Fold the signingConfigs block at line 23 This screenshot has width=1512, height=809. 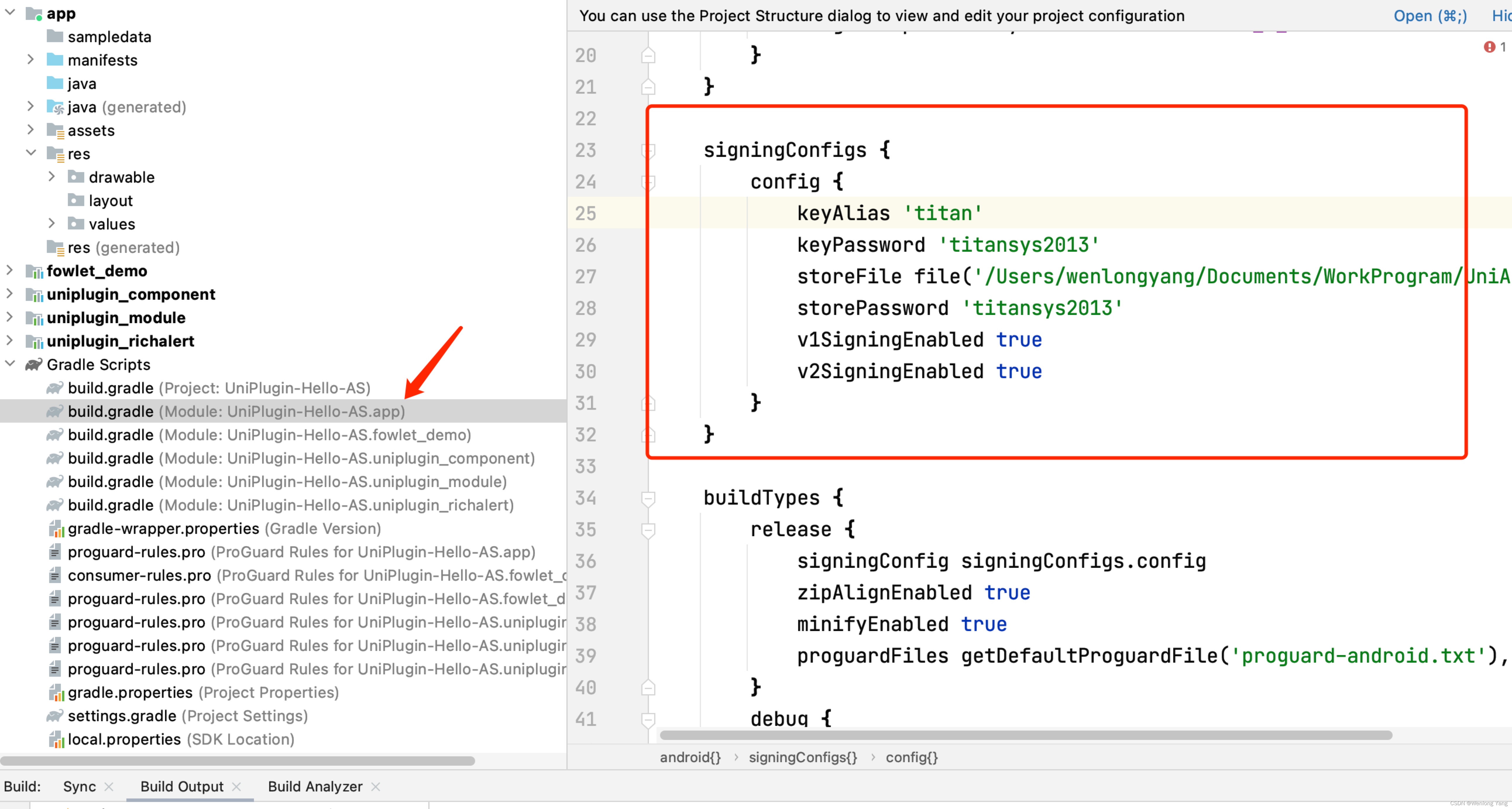648,151
